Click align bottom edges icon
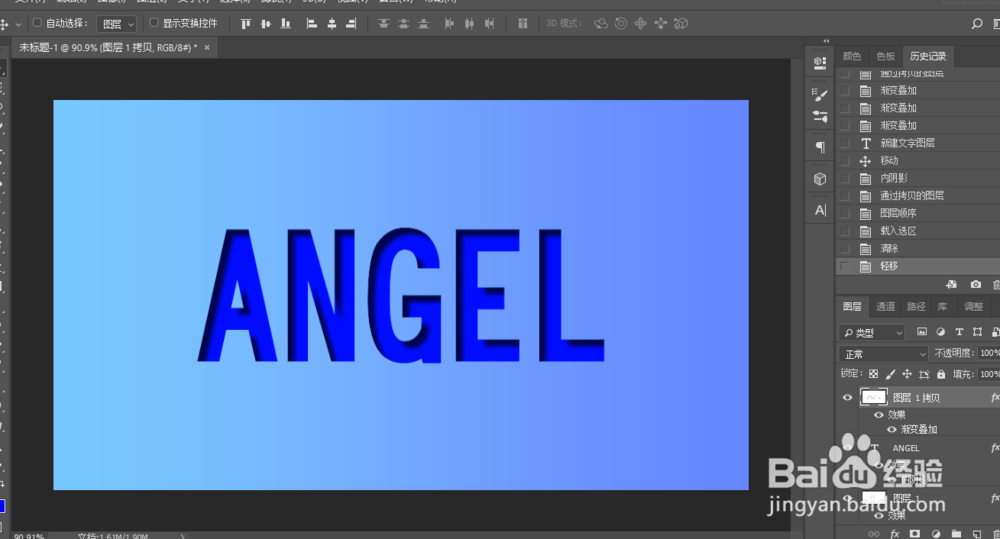 coord(286,24)
